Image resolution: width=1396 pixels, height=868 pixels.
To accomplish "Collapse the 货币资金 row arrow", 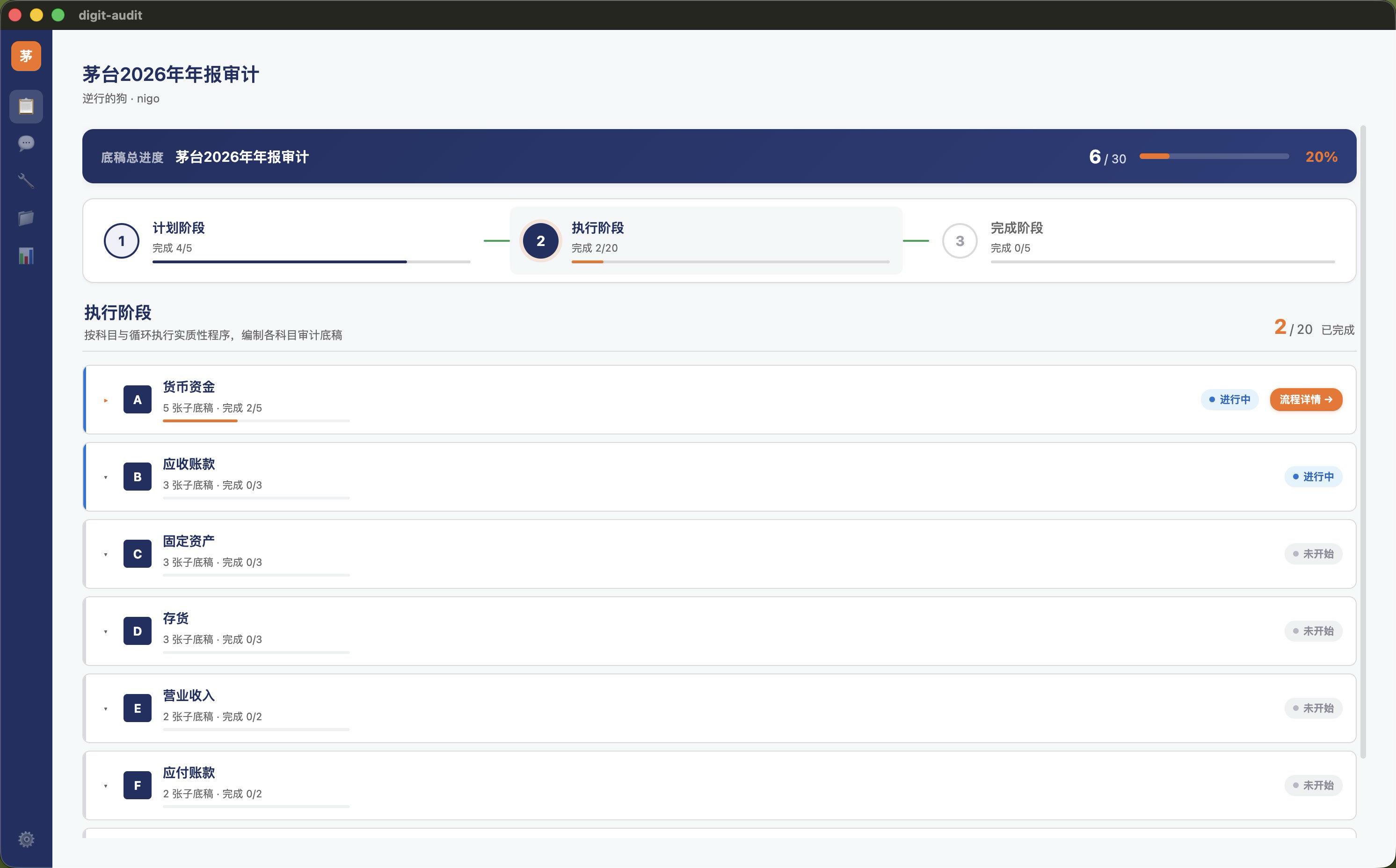I will click(106, 400).
